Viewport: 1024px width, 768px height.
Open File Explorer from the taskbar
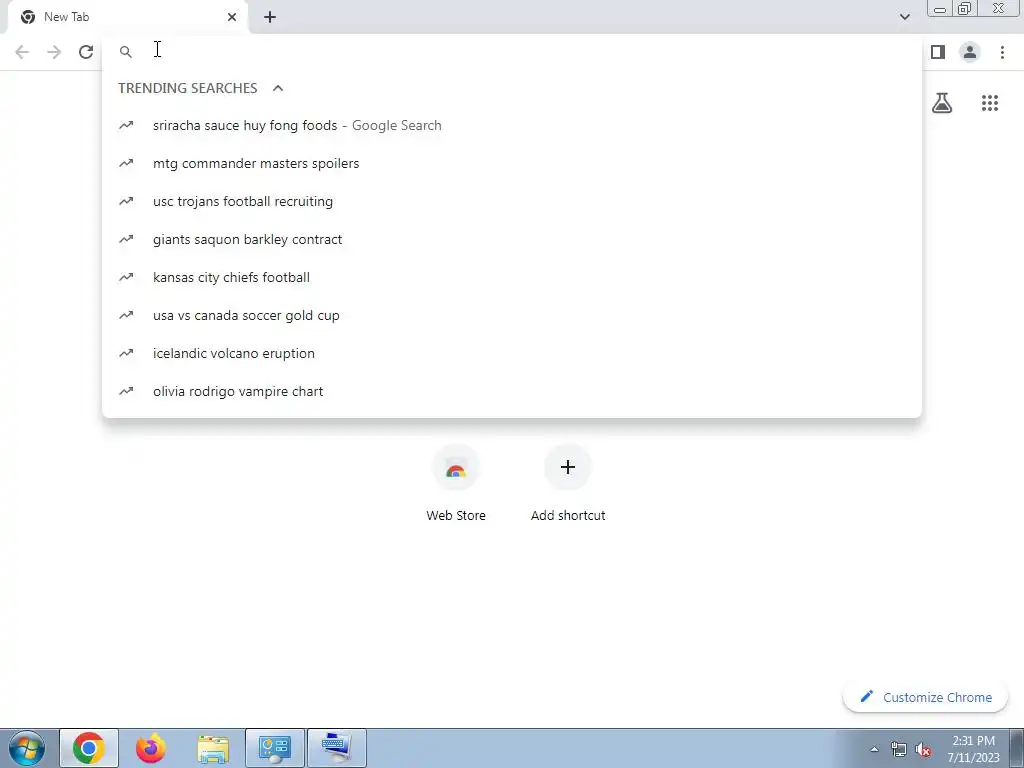pyautogui.click(x=213, y=748)
